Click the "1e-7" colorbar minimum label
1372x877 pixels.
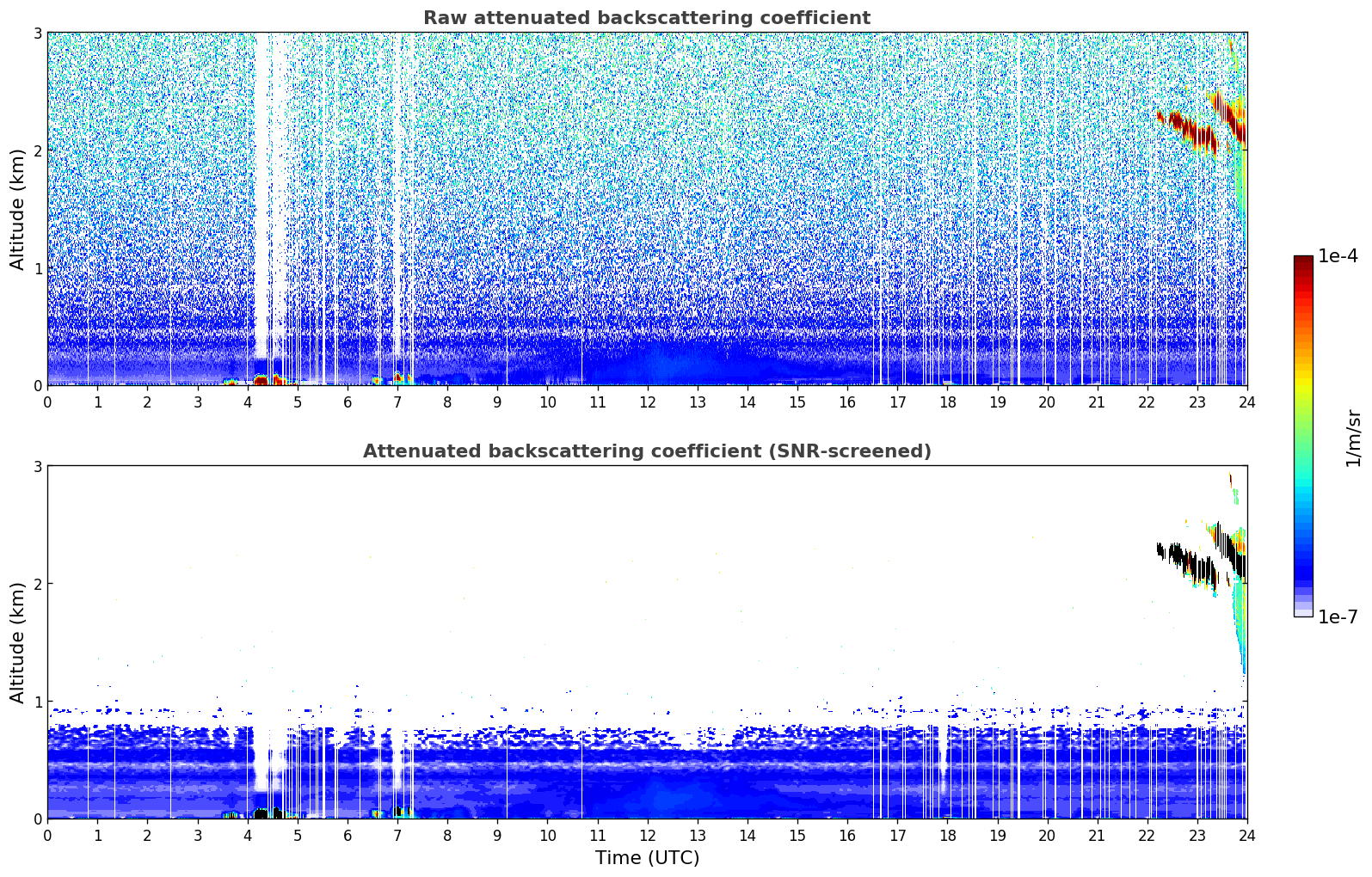[1338, 616]
